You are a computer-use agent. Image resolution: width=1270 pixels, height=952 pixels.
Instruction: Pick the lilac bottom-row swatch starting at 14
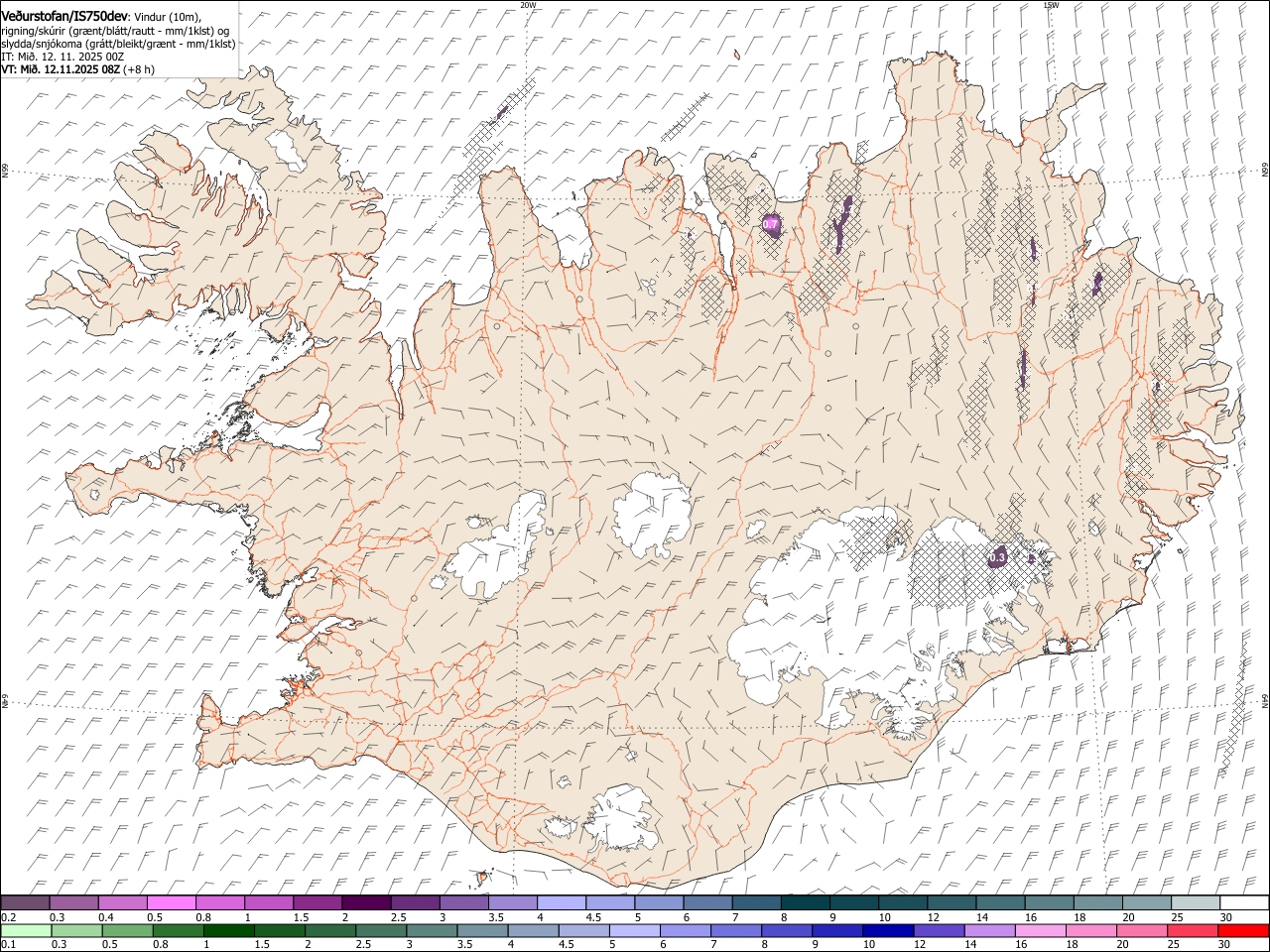click(x=989, y=930)
